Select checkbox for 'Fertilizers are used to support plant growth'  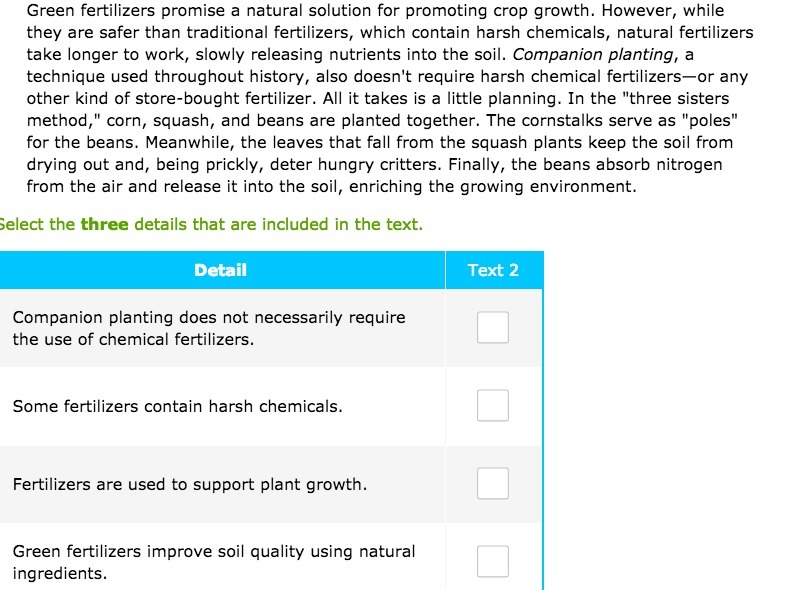tap(493, 483)
